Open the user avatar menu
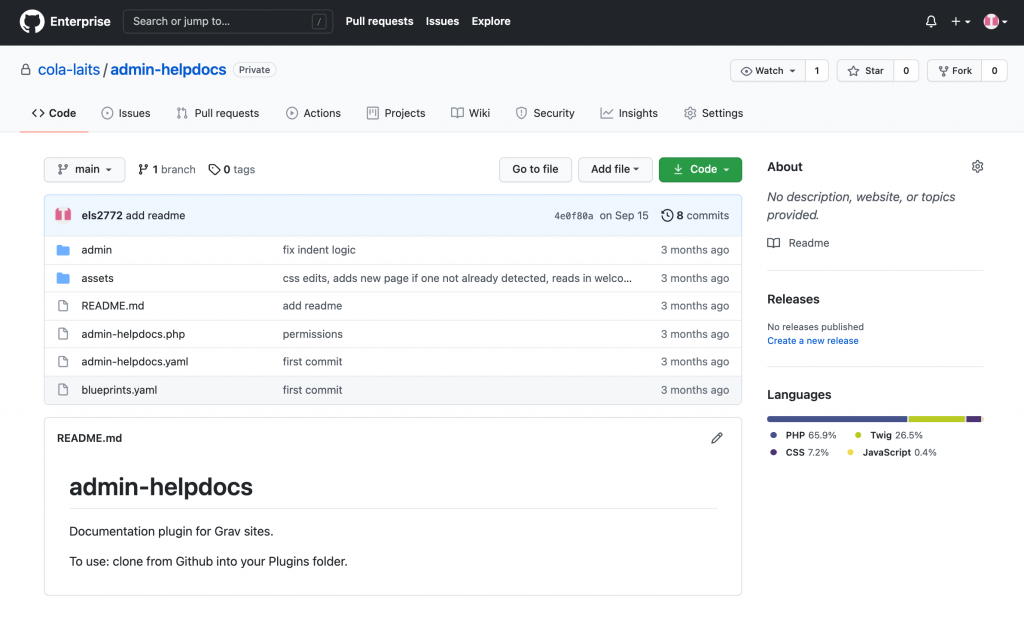The image size is (1024, 619). (x=995, y=22)
